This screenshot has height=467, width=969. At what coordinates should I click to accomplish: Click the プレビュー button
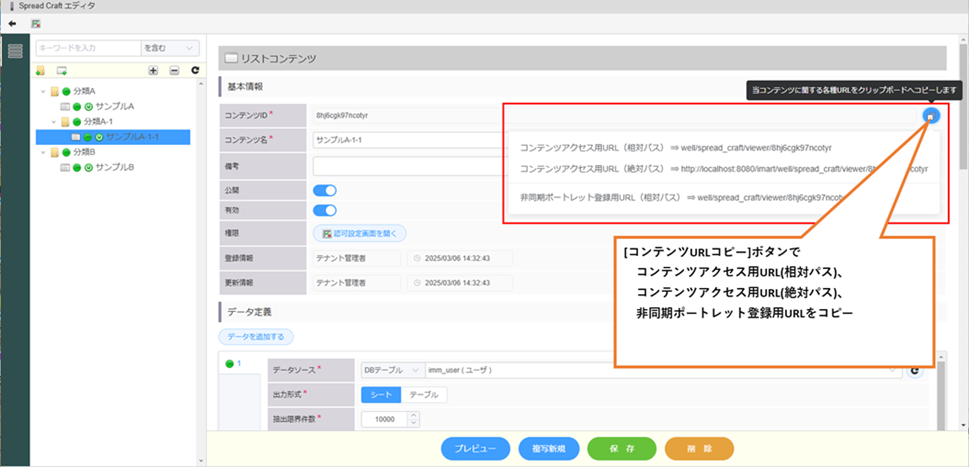coord(475,449)
